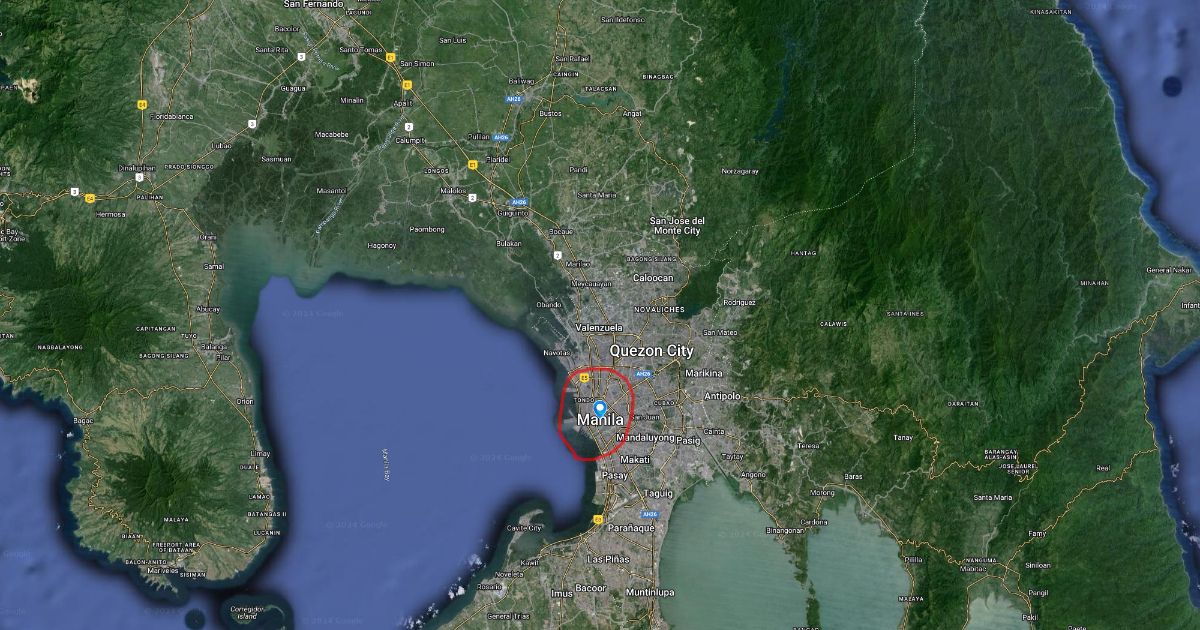
Task: Click the AH26 shield next to Pulilan
Action: pyautogui.click(x=502, y=137)
